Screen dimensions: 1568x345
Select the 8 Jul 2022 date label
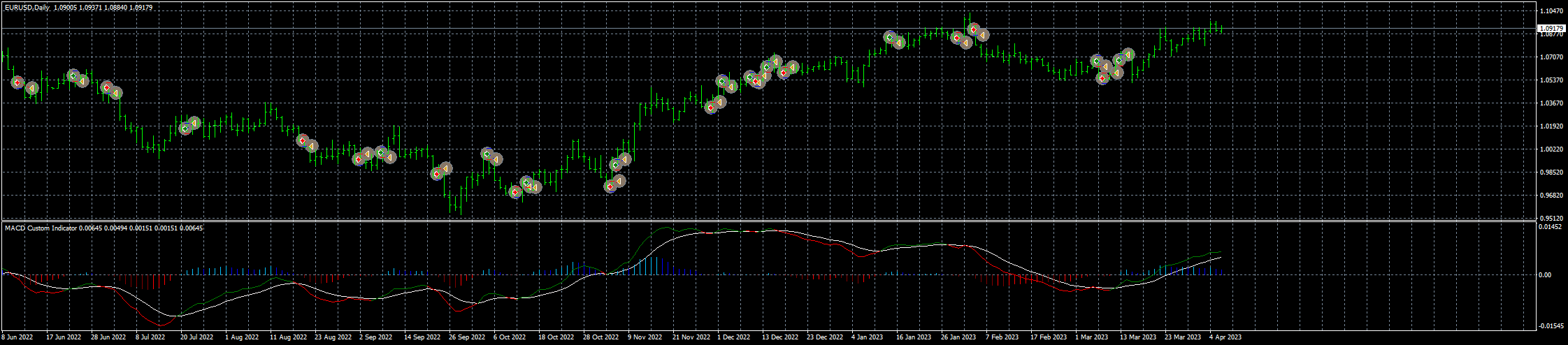click(150, 337)
